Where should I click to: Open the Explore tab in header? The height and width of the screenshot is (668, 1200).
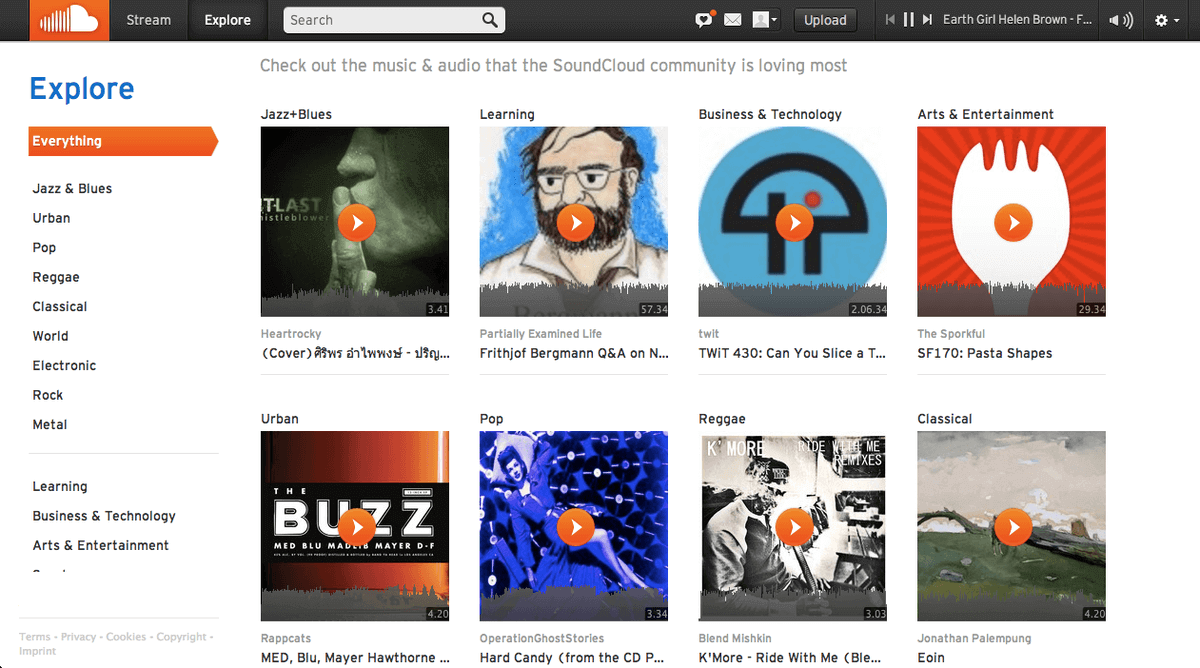click(x=227, y=20)
